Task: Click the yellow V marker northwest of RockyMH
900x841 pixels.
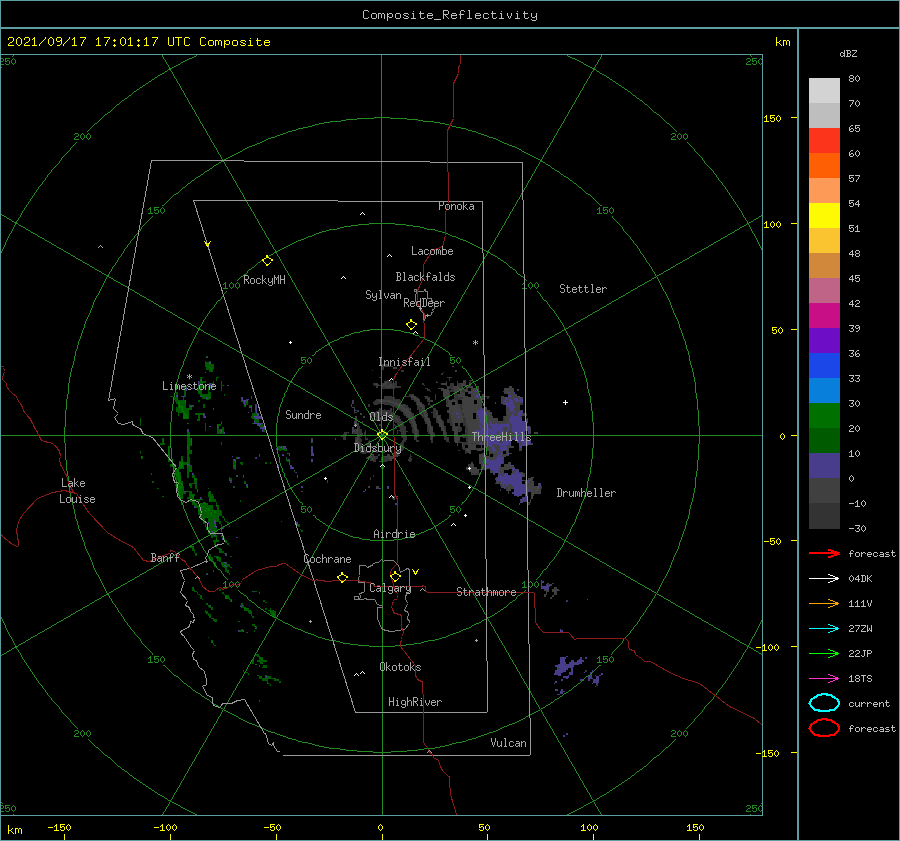Action: (208, 244)
